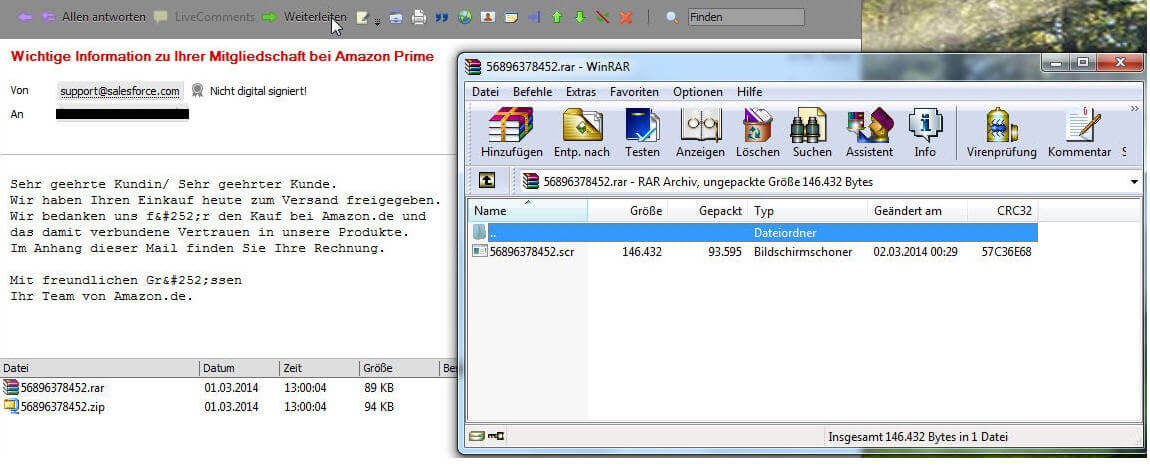1150x468 pixels.
Task: Sort WinRAR list by Gepackt column
Action: point(708,211)
